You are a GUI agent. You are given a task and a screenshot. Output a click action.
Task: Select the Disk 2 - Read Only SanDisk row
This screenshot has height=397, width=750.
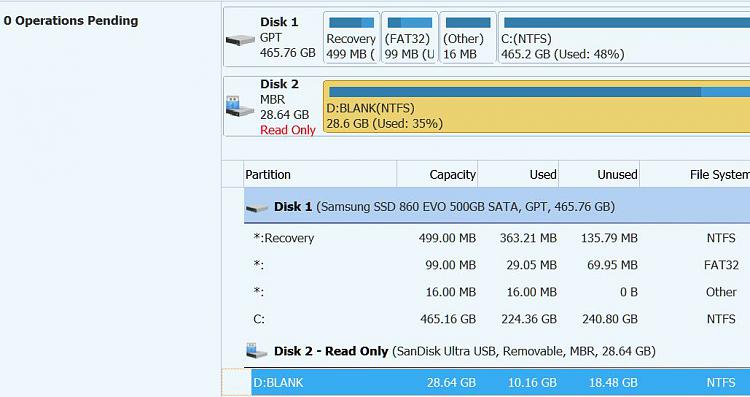coord(497,351)
